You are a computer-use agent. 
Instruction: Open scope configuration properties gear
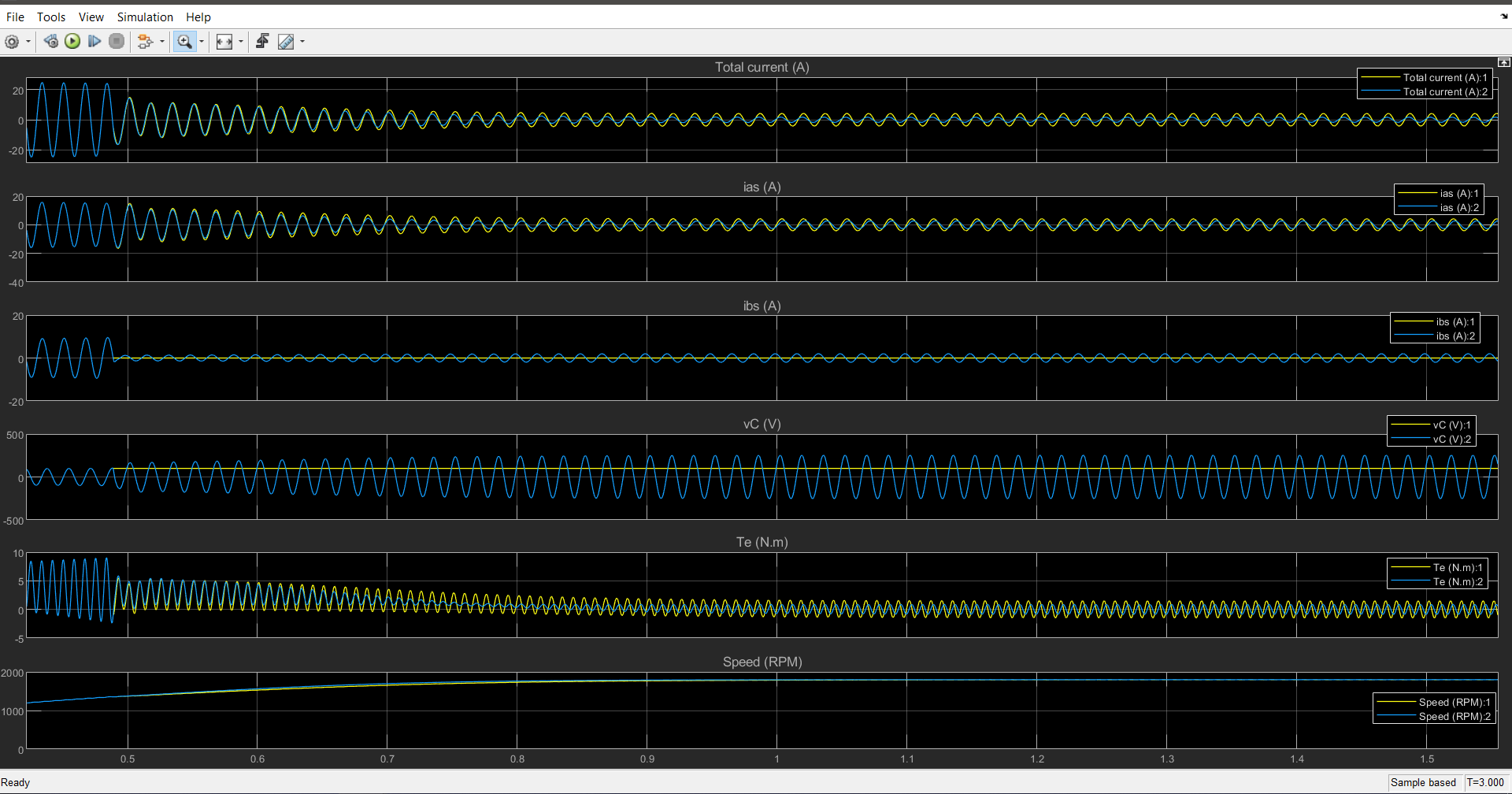click(x=12, y=42)
